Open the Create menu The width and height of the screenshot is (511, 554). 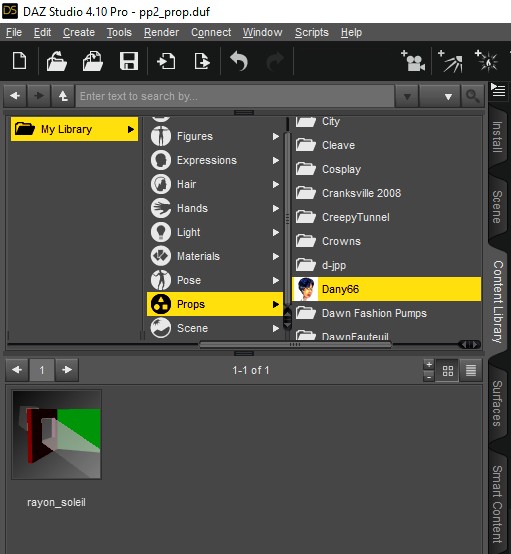pyautogui.click(x=79, y=33)
